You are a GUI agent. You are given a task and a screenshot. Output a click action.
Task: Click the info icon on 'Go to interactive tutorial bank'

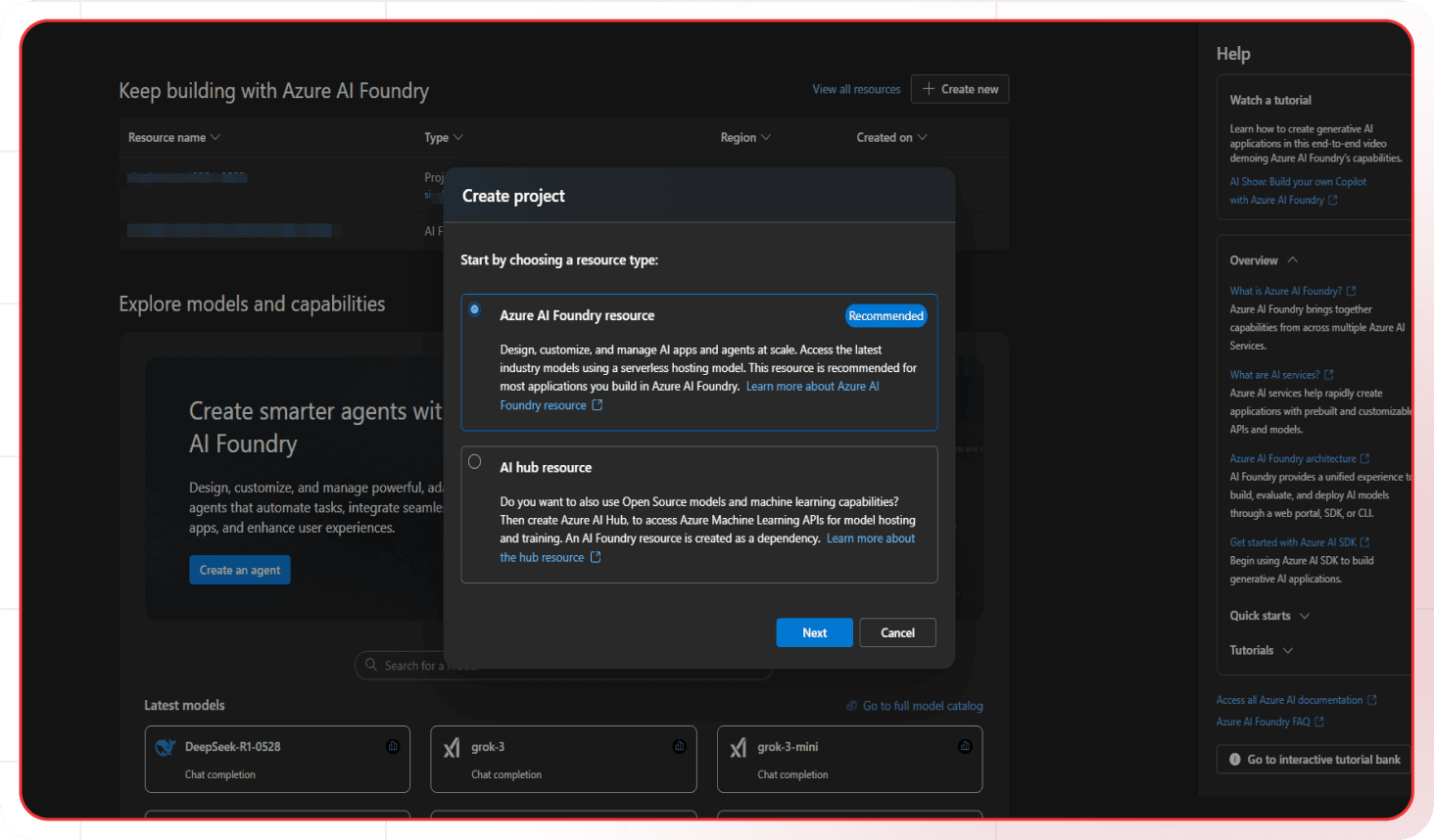point(1234,759)
